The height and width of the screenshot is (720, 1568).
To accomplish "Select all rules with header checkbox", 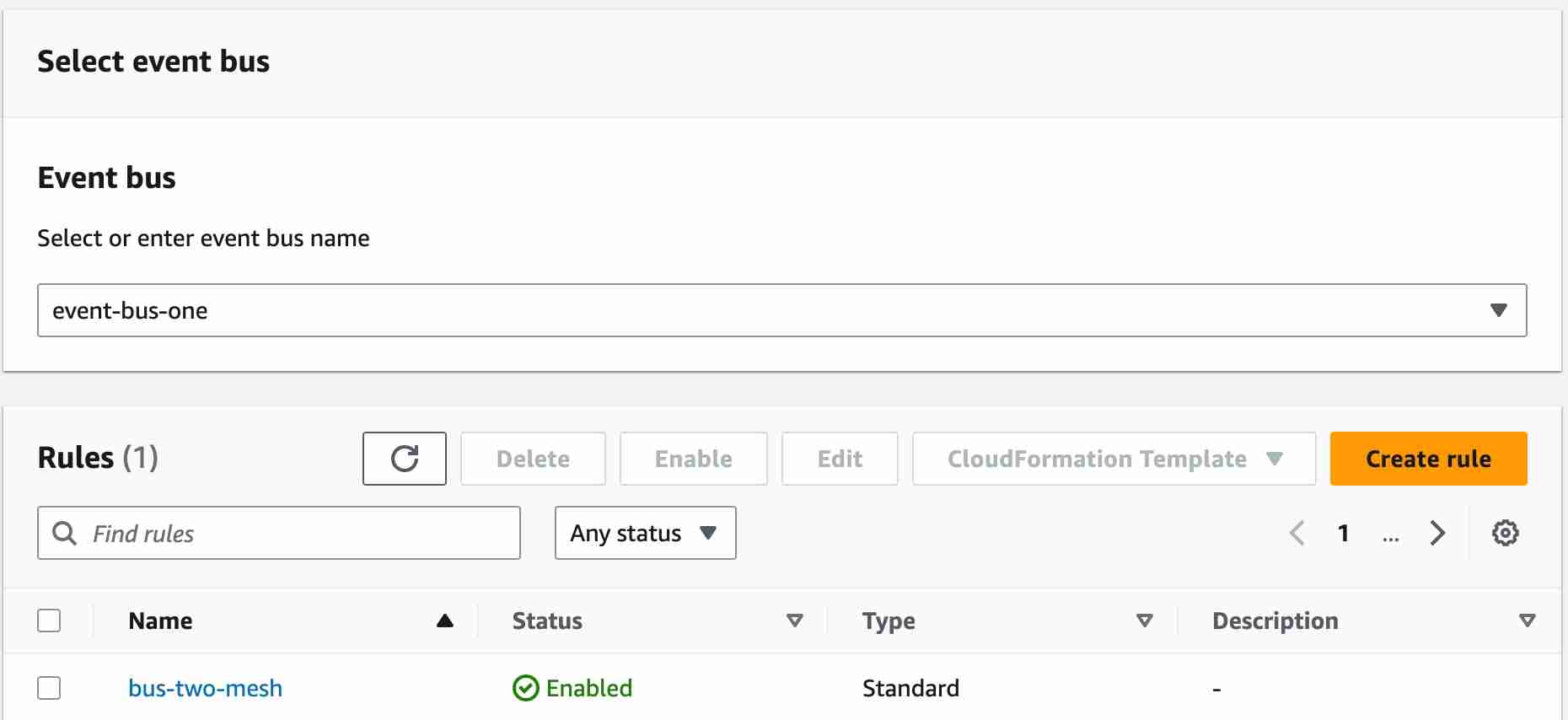I will pyautogui.click(x=50, y=621).
